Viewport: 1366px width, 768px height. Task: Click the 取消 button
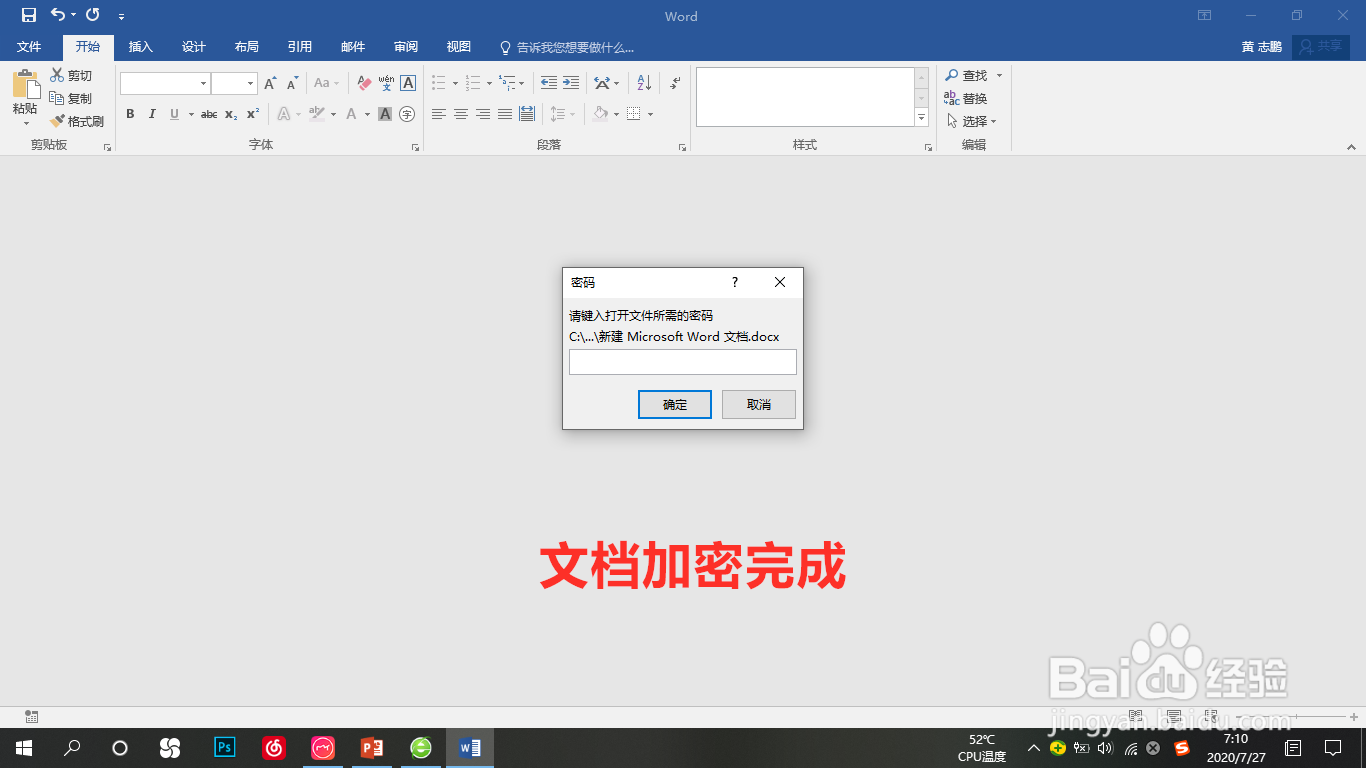click(758, 404)
